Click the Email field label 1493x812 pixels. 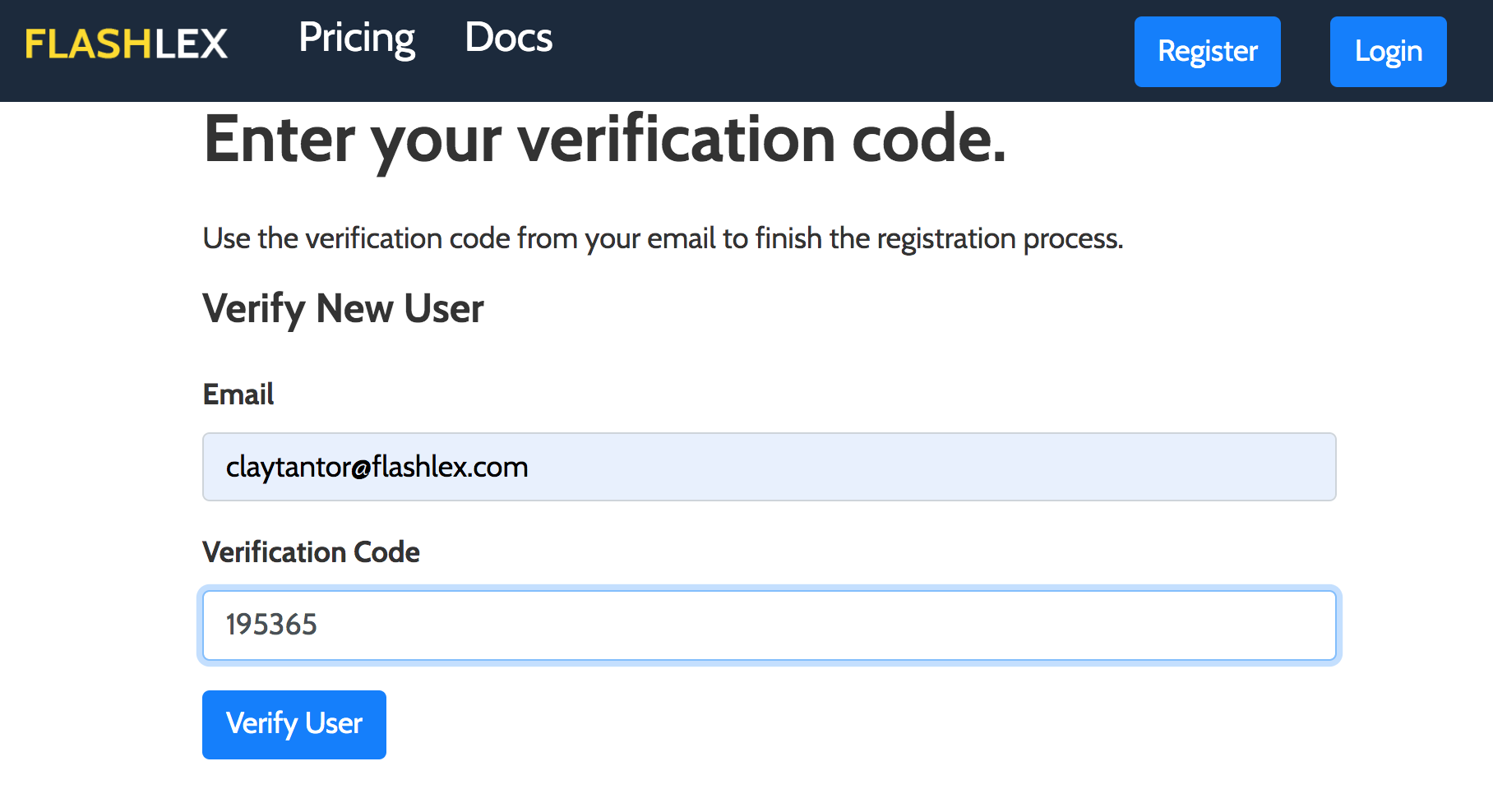tap(238, 394)
